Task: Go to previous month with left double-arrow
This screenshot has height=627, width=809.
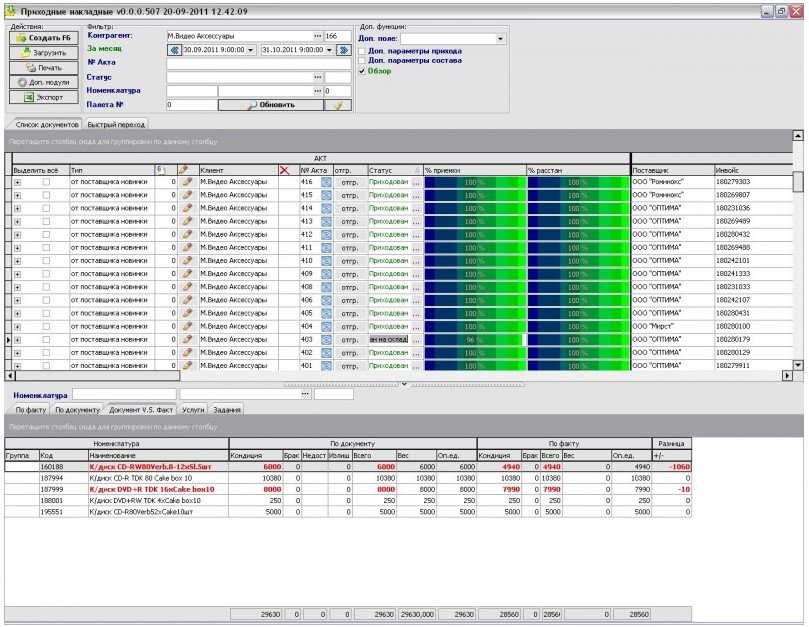Action: pos(174,49)
